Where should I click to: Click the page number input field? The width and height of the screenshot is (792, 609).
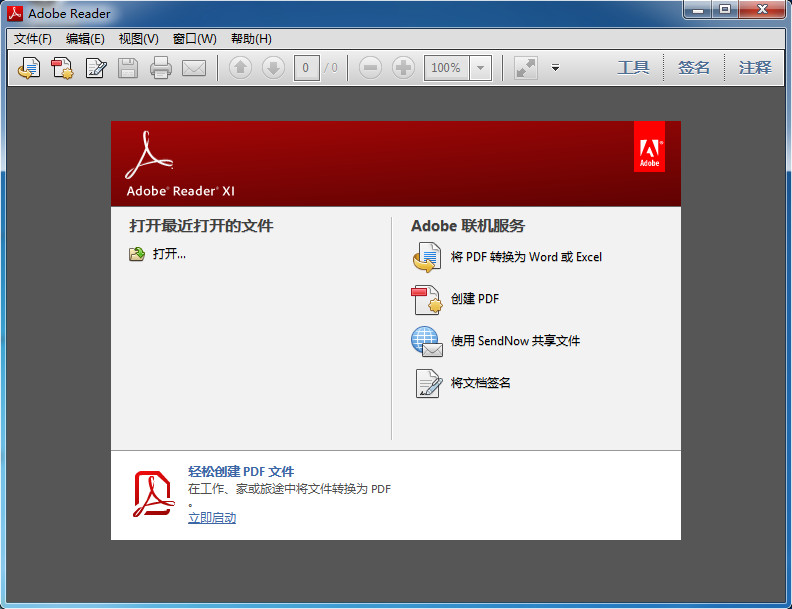pyautogui.click(x=306, y=68)
